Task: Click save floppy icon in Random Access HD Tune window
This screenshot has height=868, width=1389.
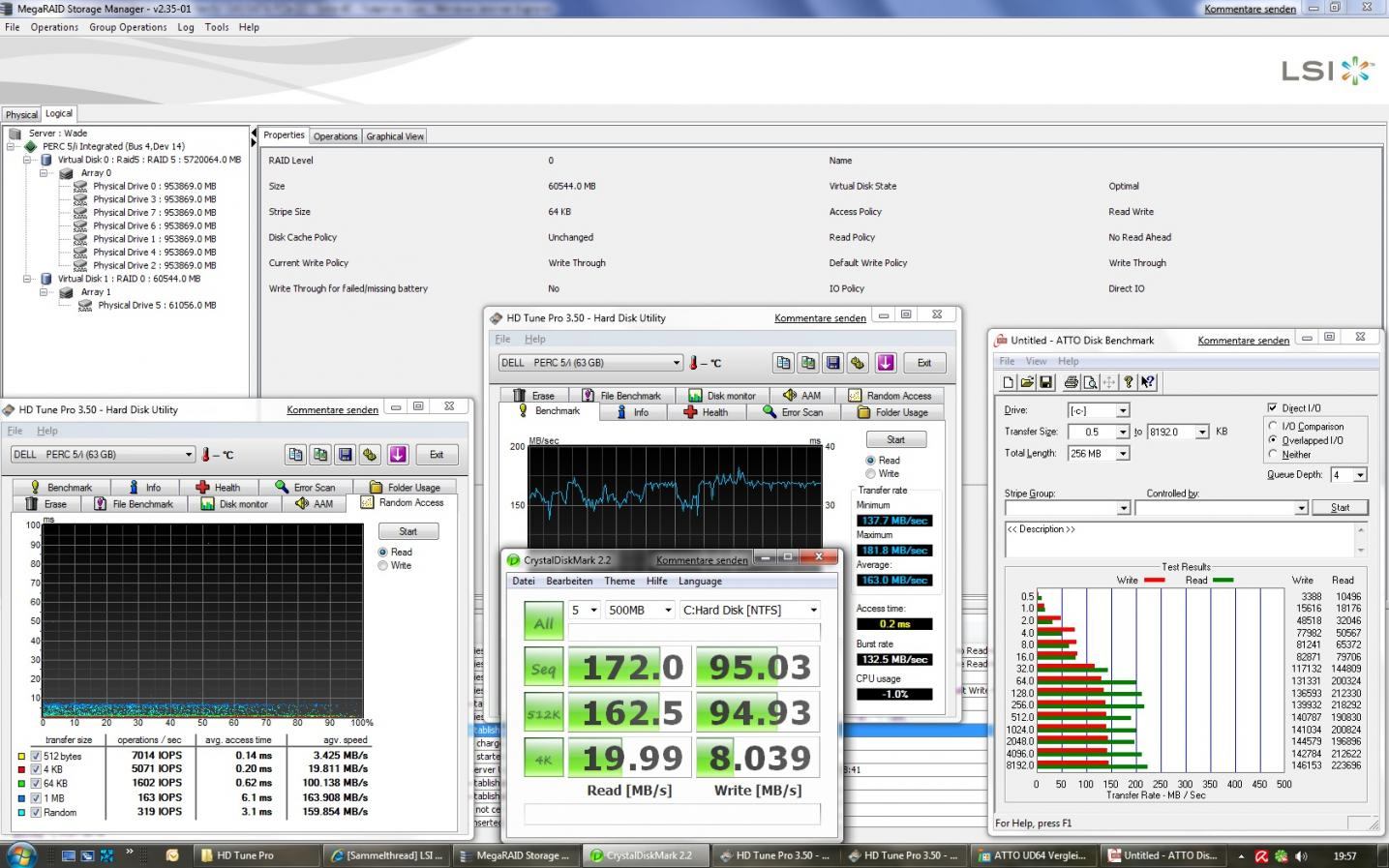Action: pos(345,454)
